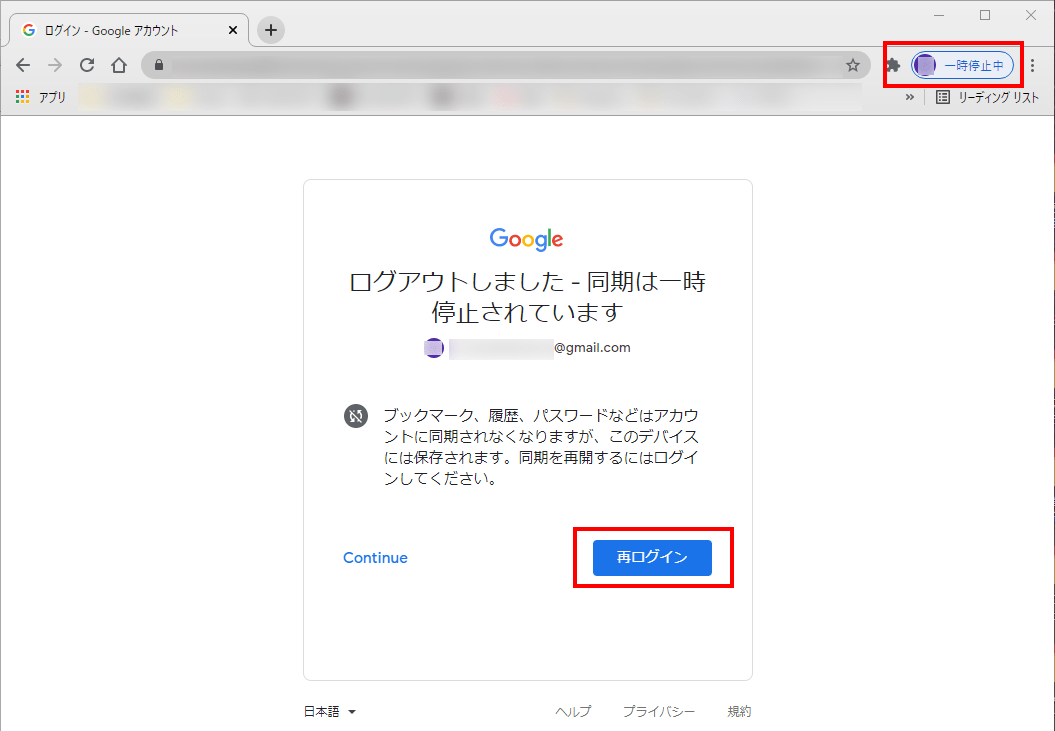Open the home page icon
The image size is (1055, 731).
(119, 65)
